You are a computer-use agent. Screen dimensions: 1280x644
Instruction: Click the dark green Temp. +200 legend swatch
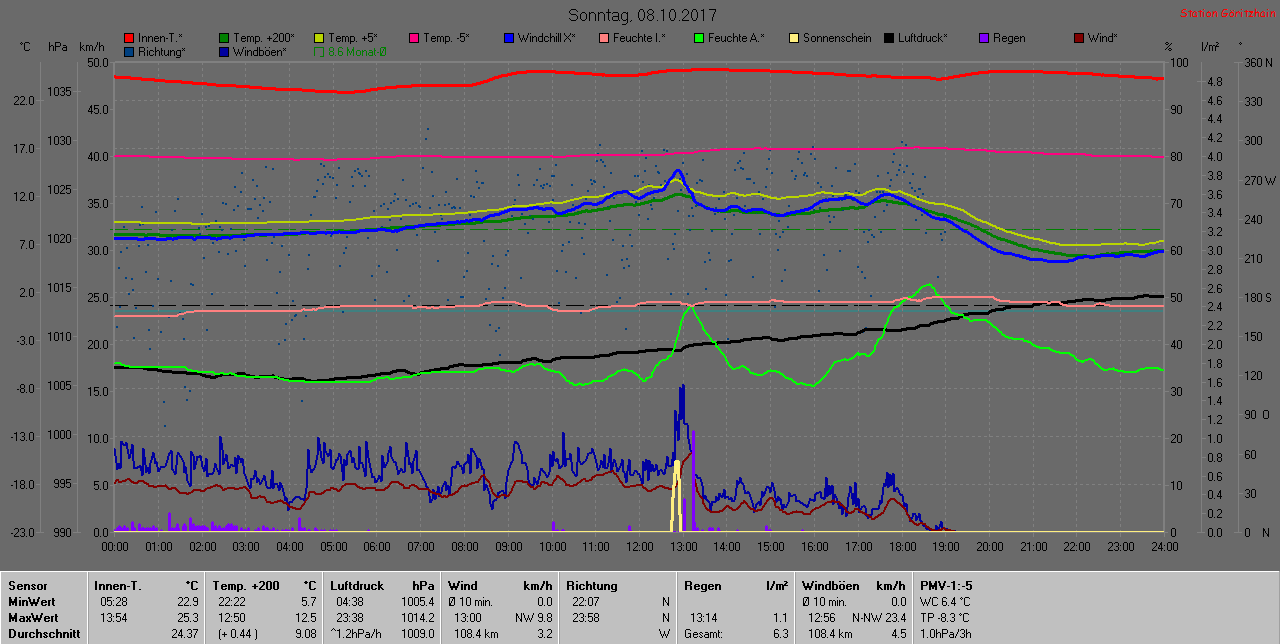[x=224, y=38]
